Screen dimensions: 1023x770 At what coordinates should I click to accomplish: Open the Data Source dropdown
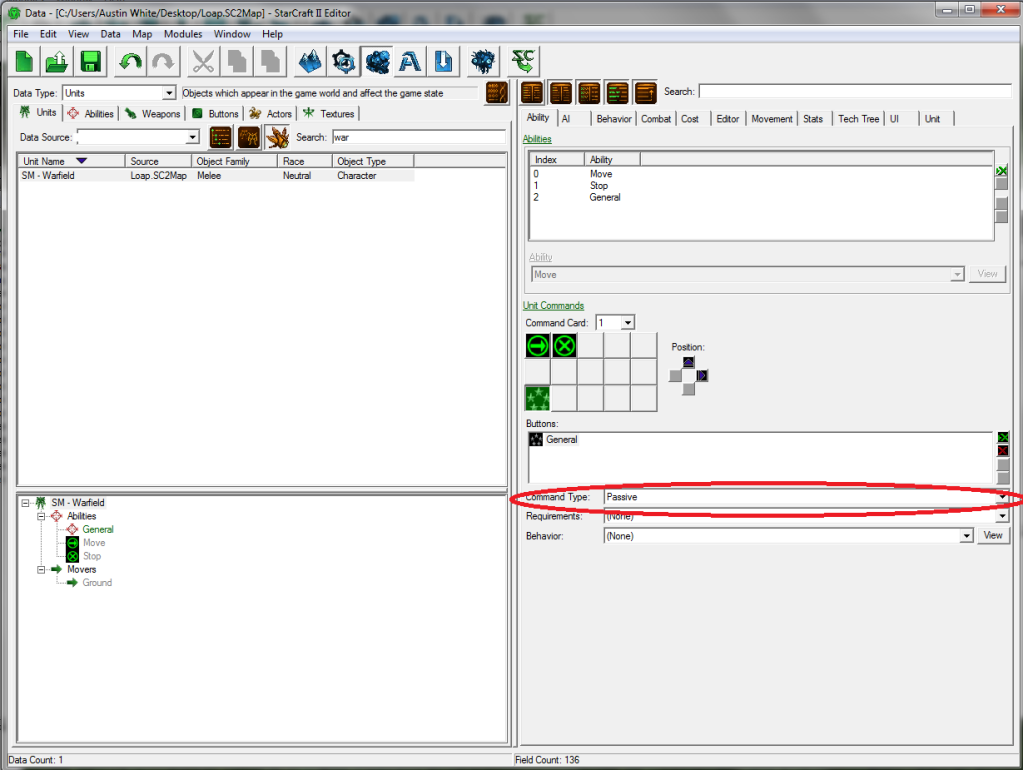click(x=192, y=137)
